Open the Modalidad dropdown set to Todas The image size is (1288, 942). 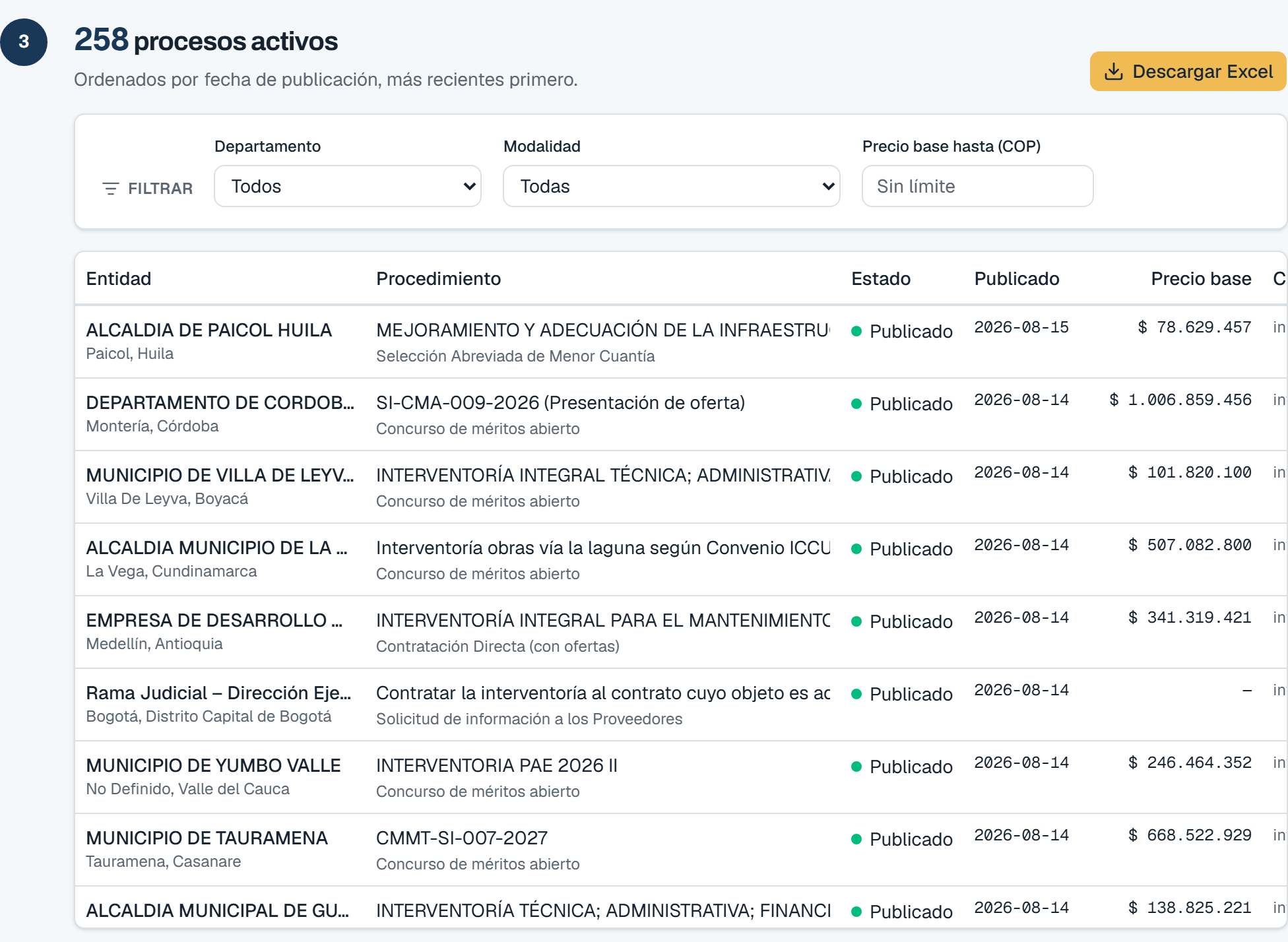click(x=671, y=186)
